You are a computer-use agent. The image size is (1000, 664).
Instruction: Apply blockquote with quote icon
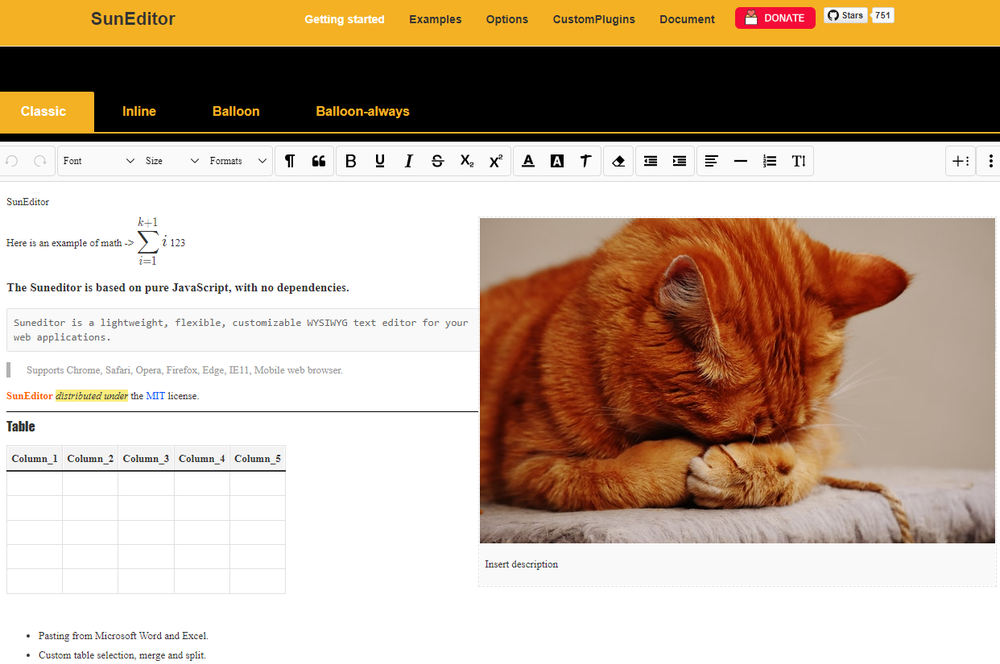(319, 161)
